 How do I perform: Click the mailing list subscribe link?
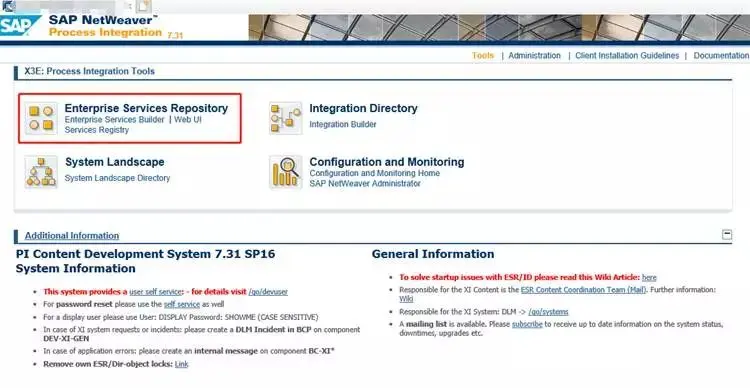(x=527, y=324)
